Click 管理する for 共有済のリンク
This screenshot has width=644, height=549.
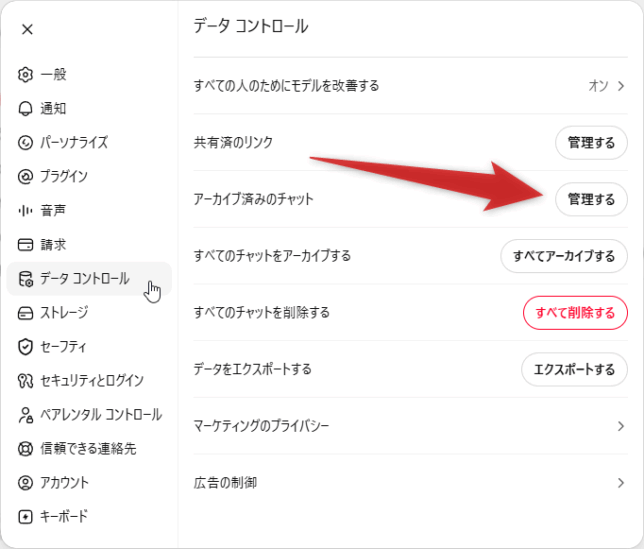click(591, 142)
